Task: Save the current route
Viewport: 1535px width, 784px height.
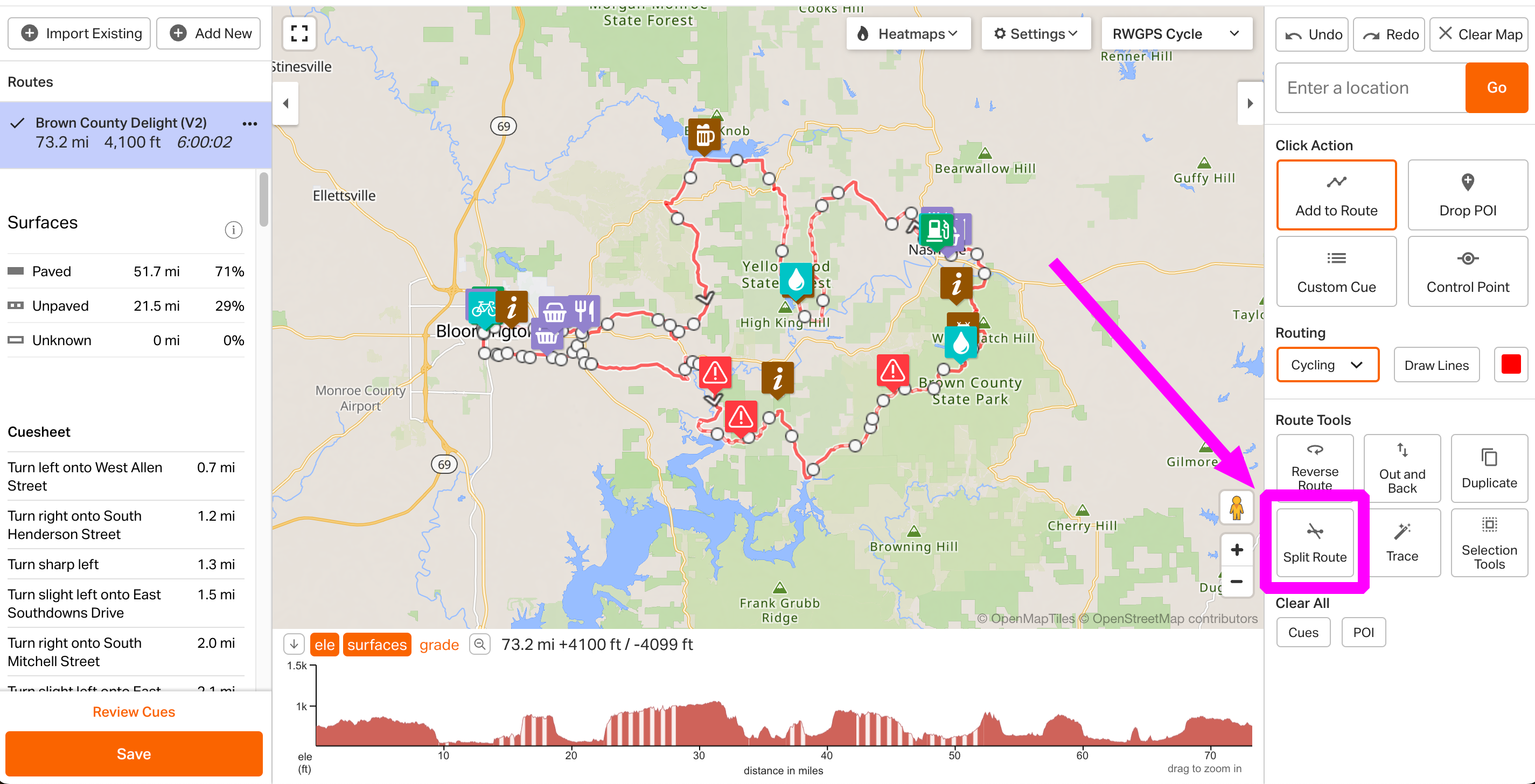Action: (134, 753)
